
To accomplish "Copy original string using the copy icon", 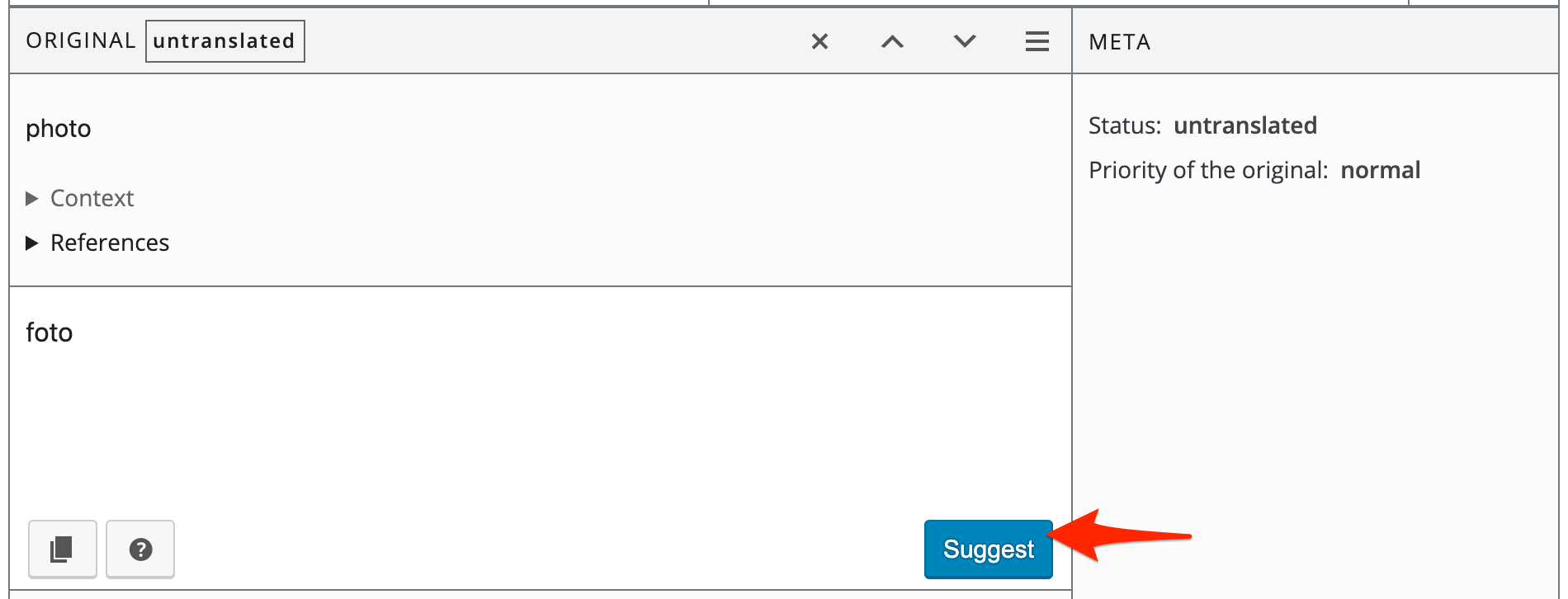I will pyautogui.click(x=63, y=549).
